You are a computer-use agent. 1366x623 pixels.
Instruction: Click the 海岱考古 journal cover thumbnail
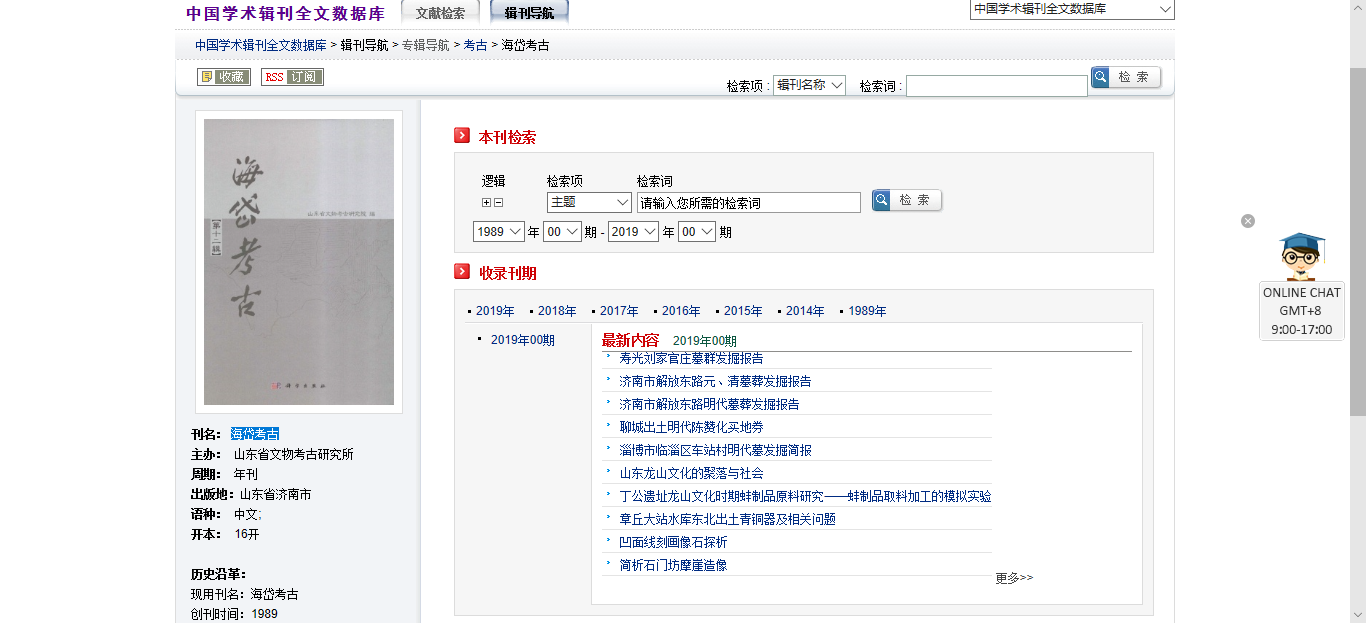[299, 262]
